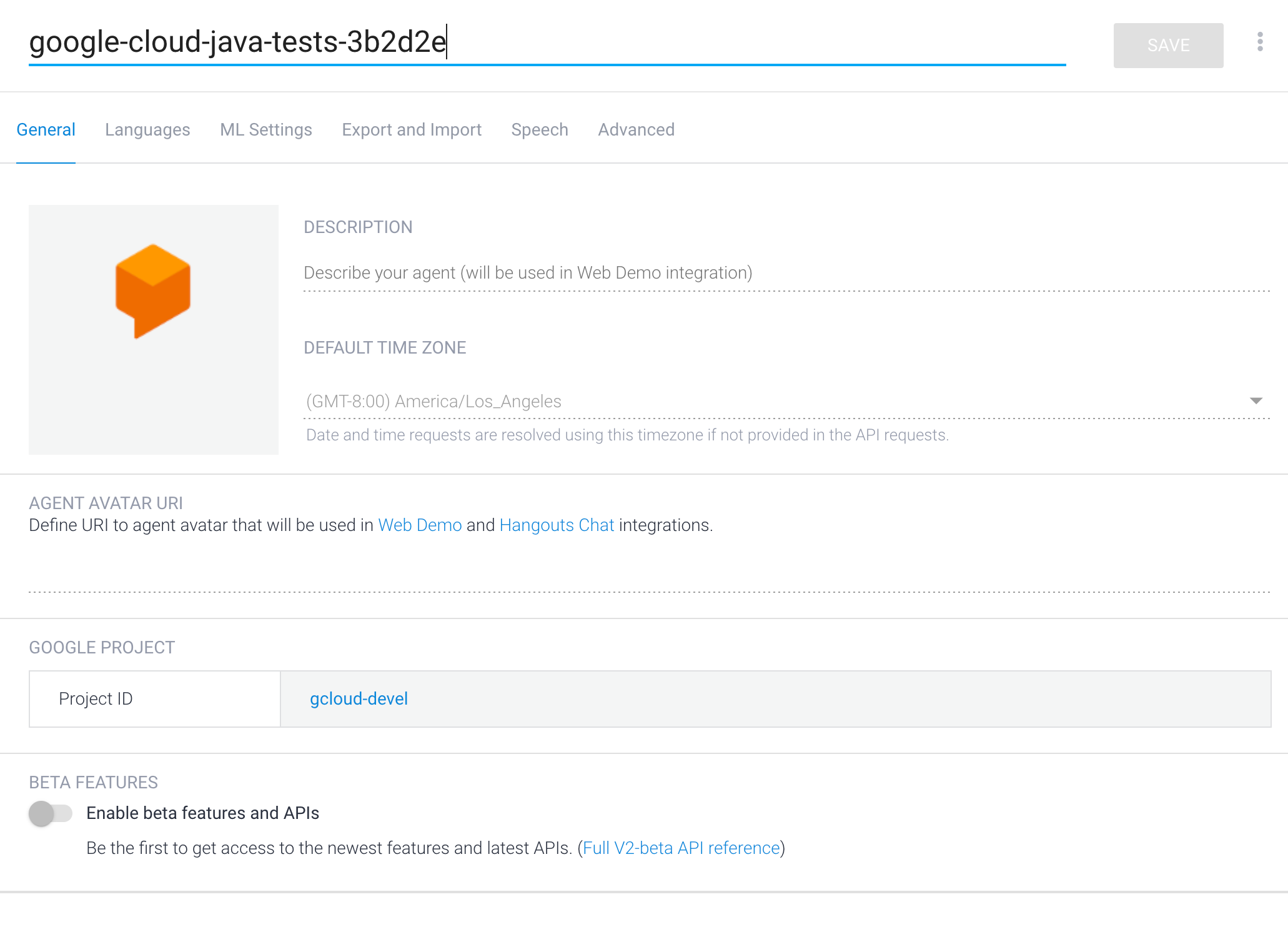This screenshot has width=1288, height=947.
Task: Select the Speech tab
Action: click(540, 129)
